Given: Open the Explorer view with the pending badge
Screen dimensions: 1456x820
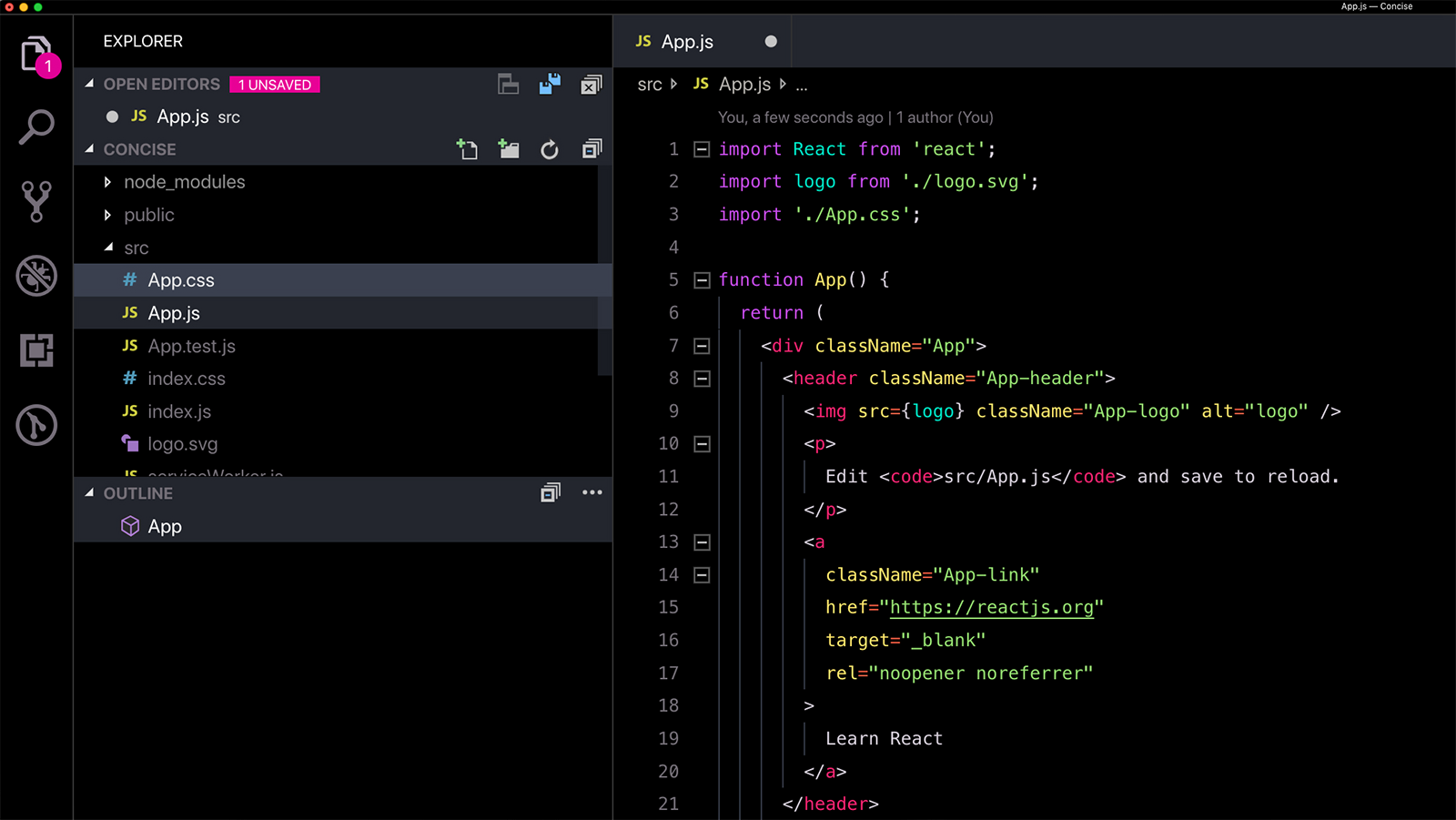Looking at the screenshot, I should (x=36, y=55).
